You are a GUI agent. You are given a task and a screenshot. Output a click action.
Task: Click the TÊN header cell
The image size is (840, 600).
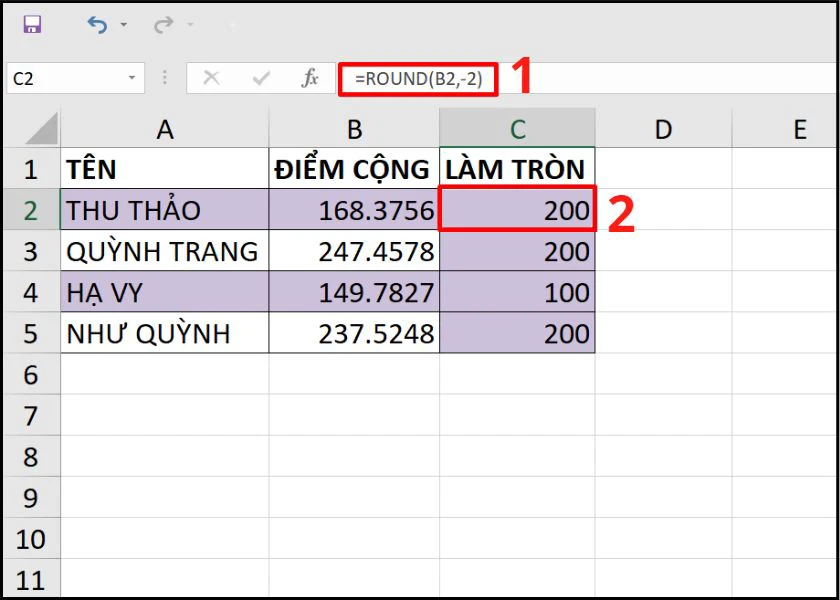click(164, 169)
